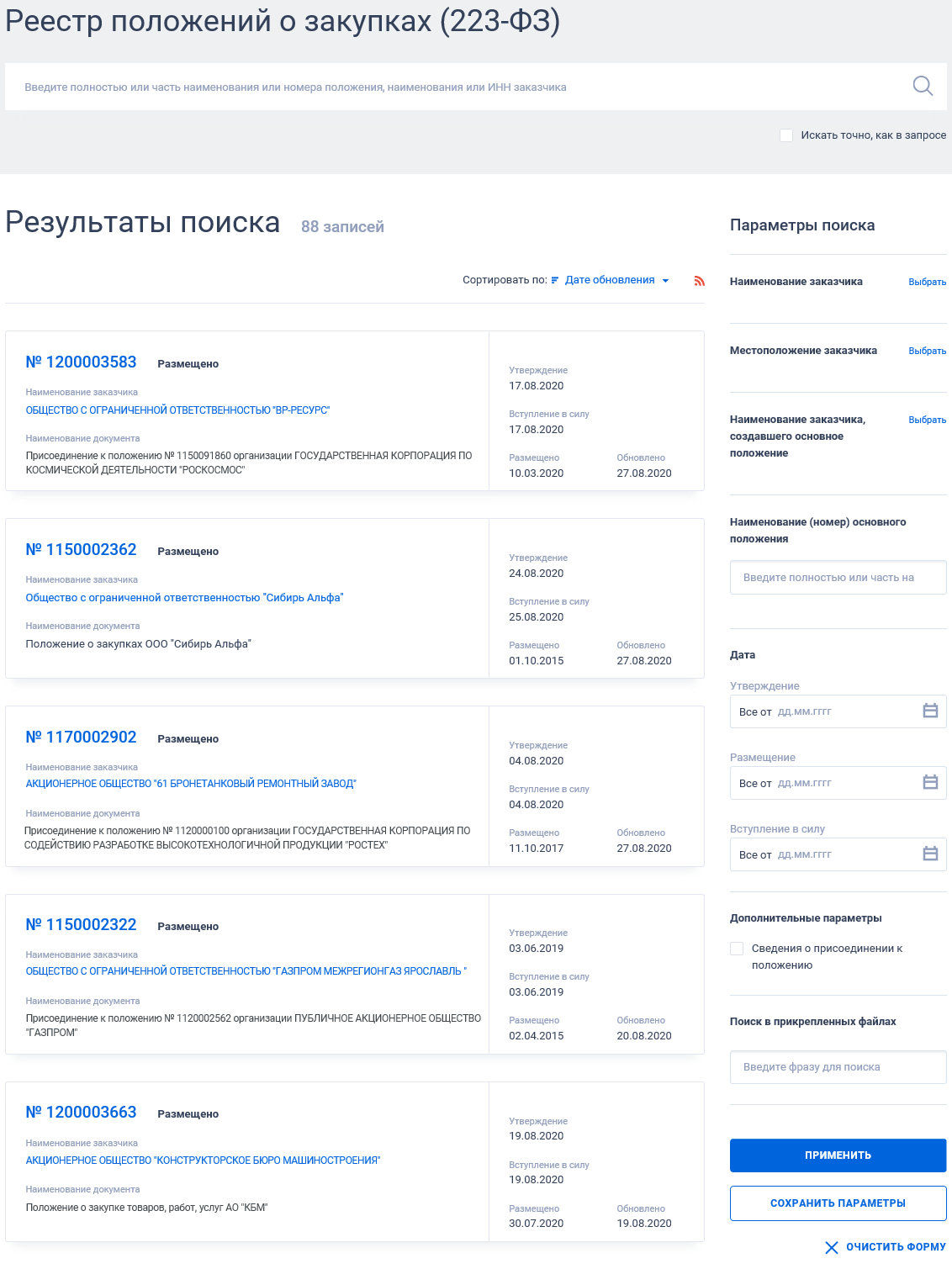
Task: Open customer ООО "ВР-РЕСУРС" link
Action: pos(177,410)
